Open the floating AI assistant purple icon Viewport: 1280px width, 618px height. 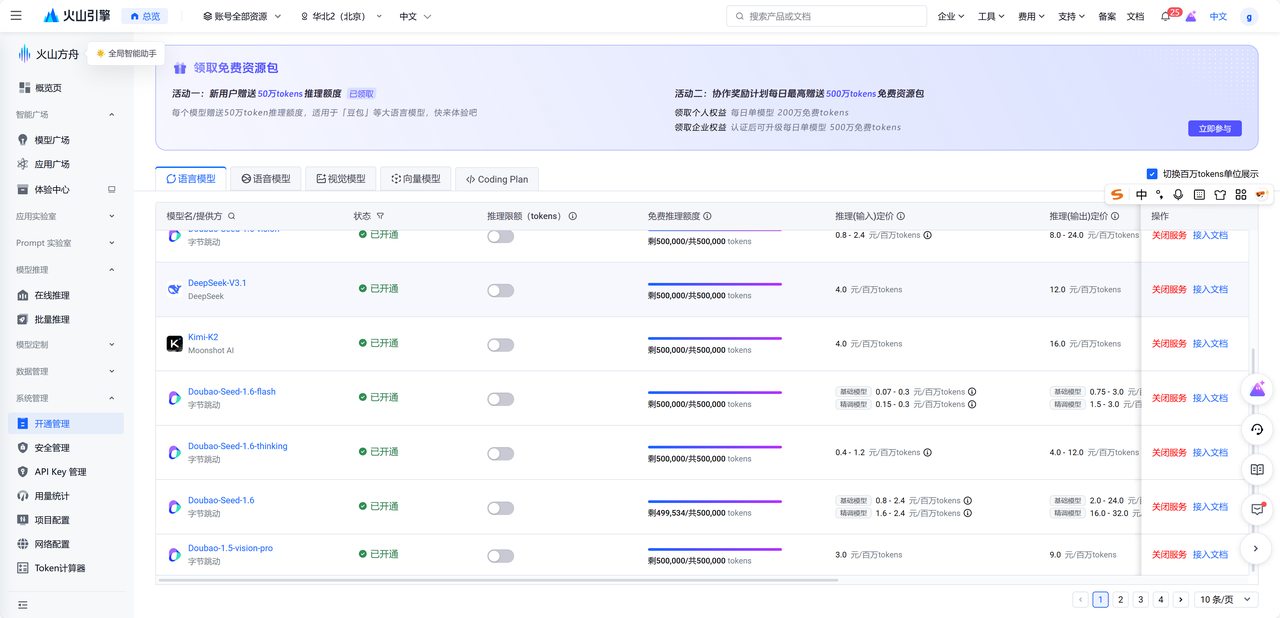1257,390
